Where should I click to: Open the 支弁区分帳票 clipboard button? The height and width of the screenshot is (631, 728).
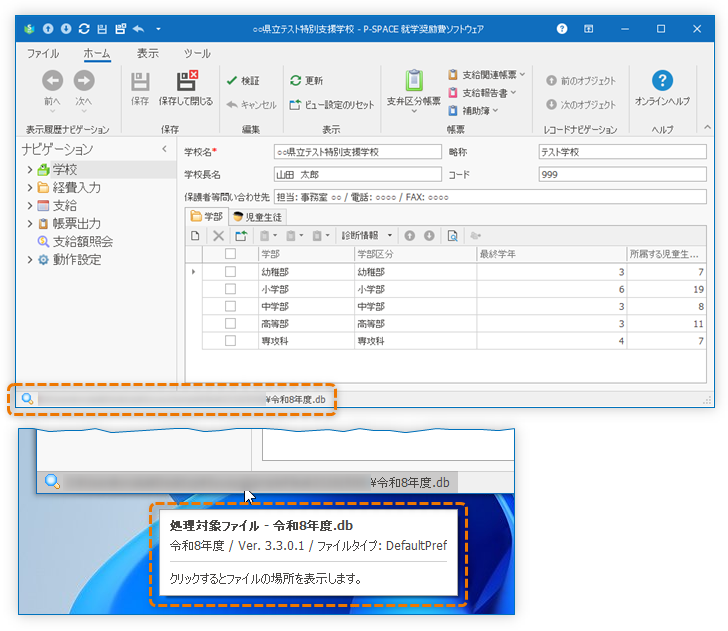[x=414, y=91]
